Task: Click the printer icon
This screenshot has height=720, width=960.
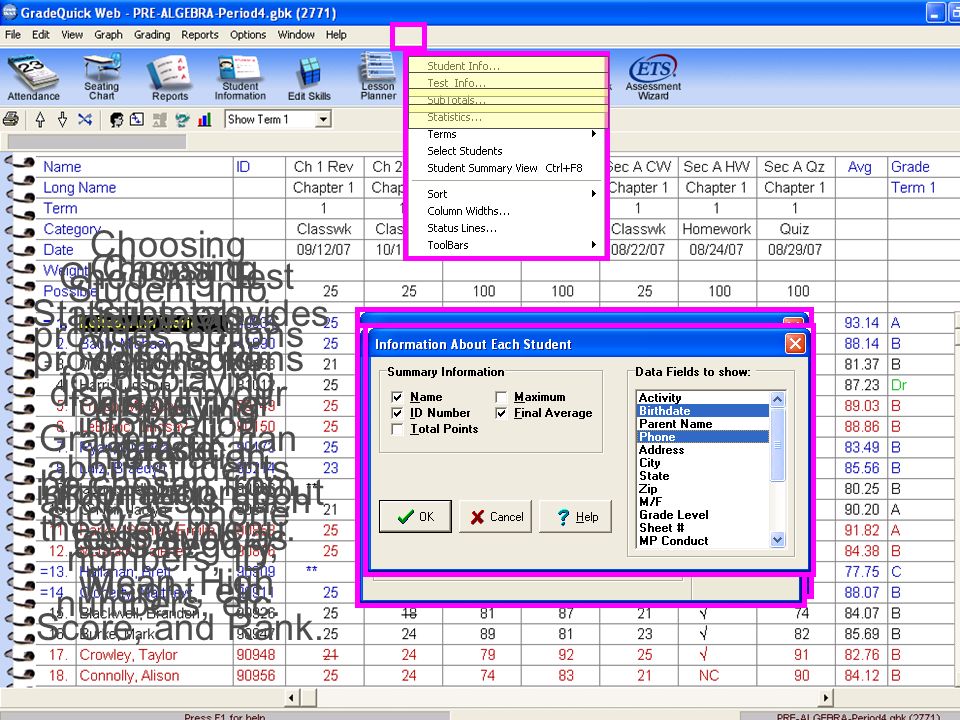Action: [x=11, y=119]
